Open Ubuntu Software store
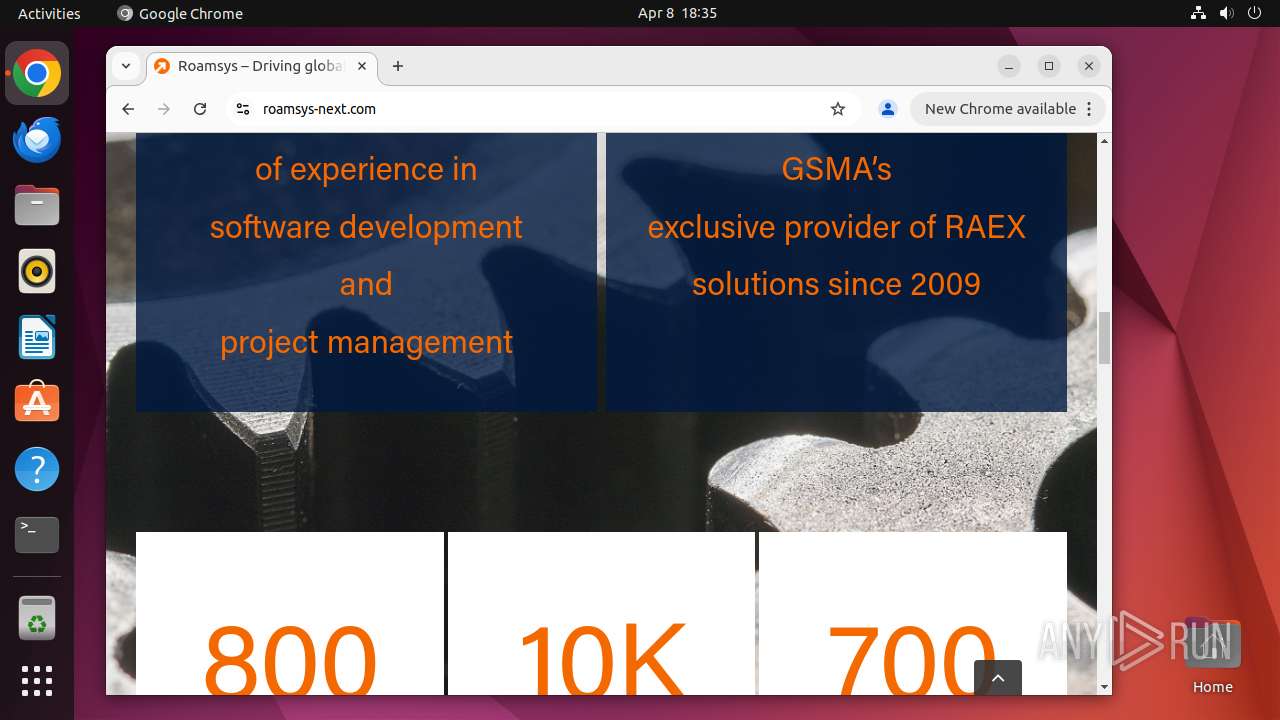 [37, 403]
